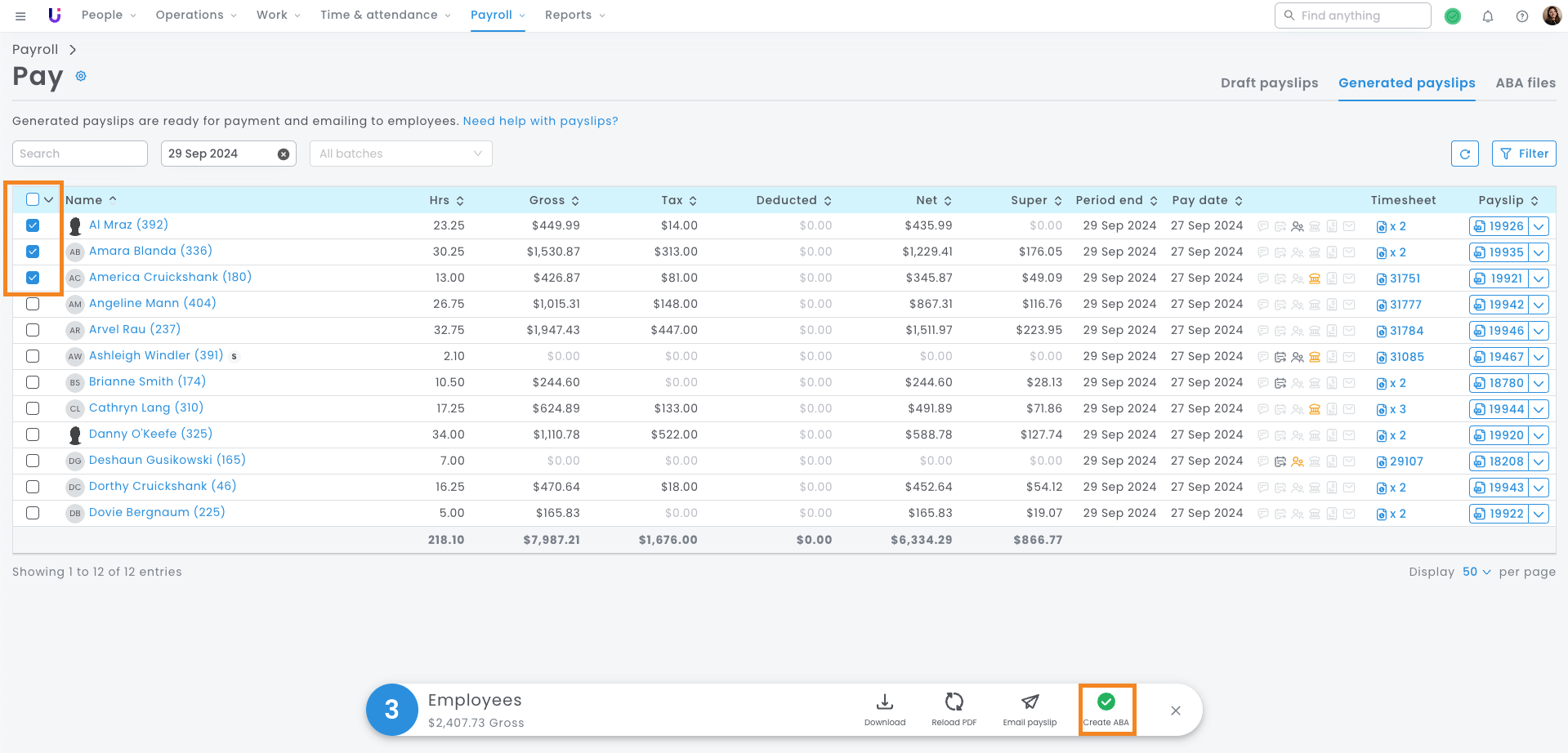
Task: Click the payslip Search input field
Action: [79, 154]
